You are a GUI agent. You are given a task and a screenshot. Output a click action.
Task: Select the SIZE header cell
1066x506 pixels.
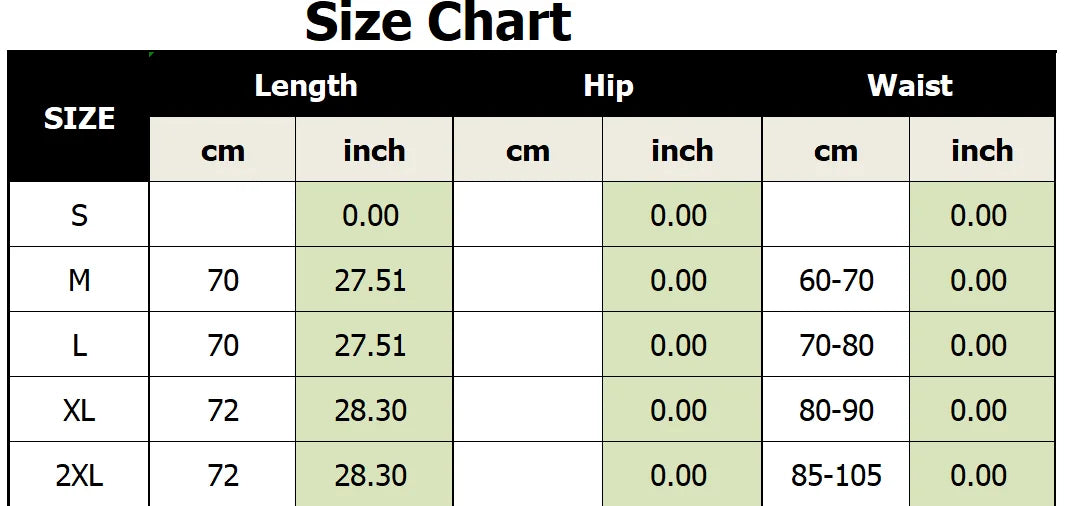(x=79, y=117)
